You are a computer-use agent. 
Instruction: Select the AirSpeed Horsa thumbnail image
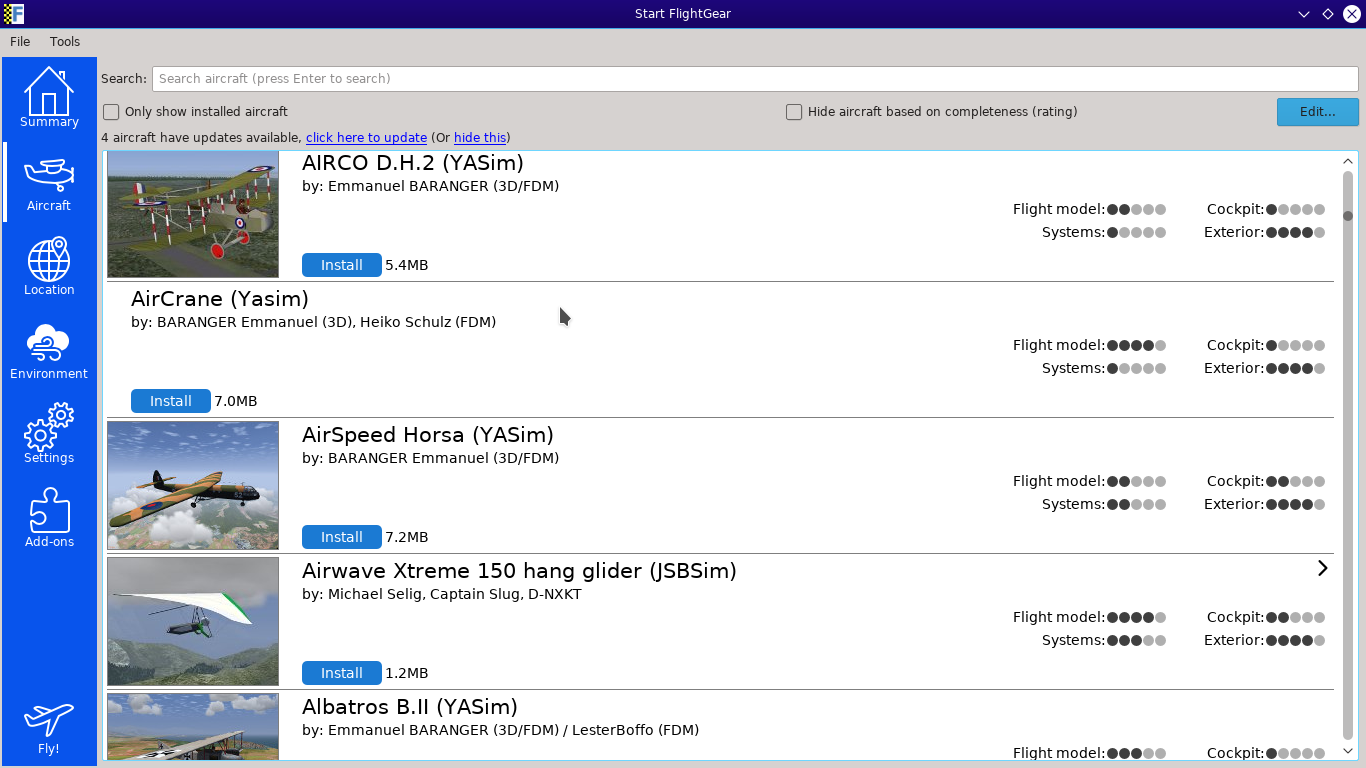click(193, 486)
